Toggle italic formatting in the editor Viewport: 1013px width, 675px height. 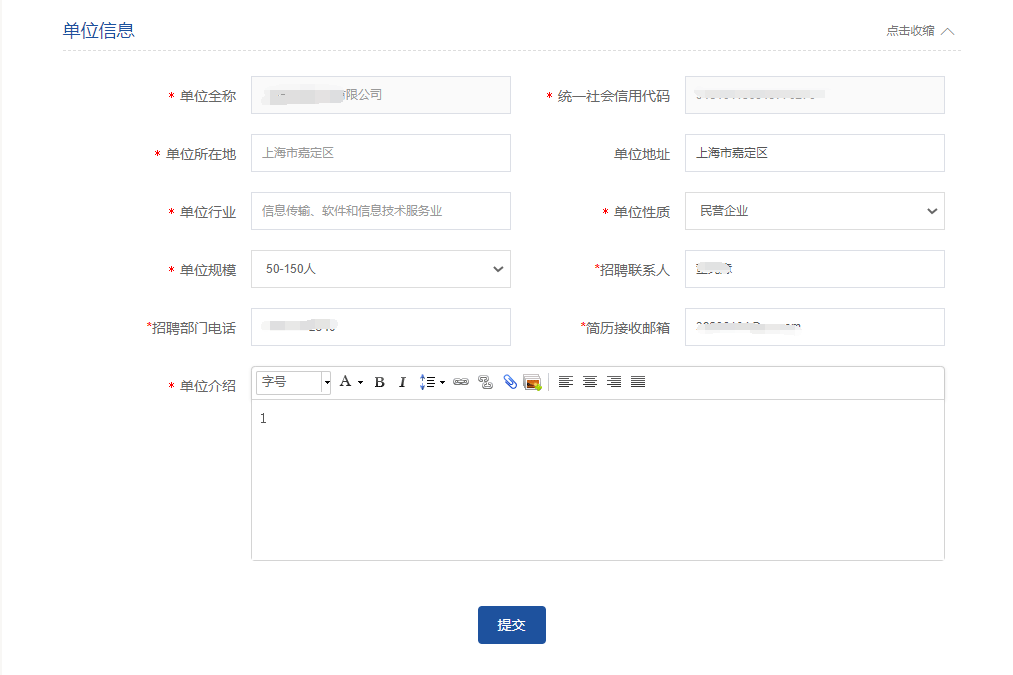[x=402, y=382]
